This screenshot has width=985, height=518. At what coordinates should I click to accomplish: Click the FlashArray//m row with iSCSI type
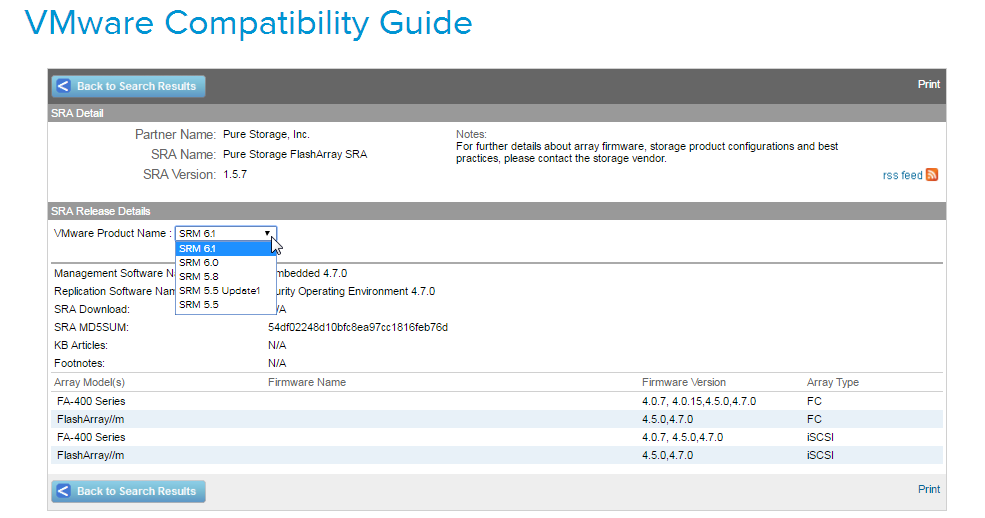coord(496,455)
